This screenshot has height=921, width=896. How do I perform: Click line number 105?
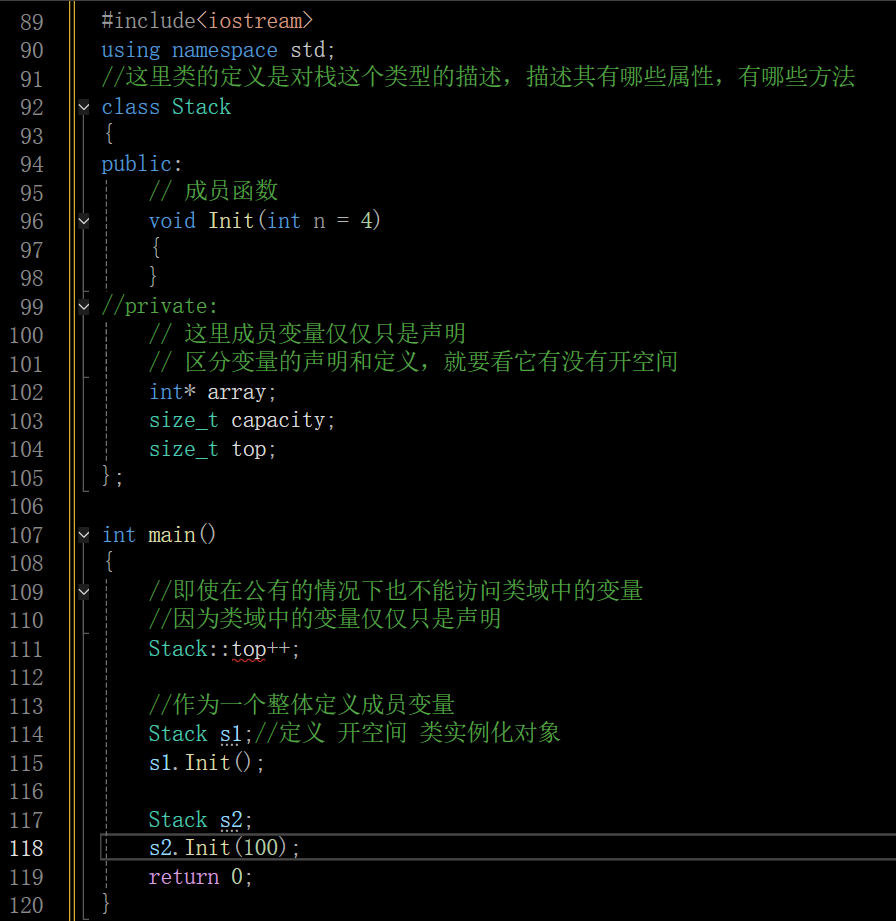(x=31, y=478)
